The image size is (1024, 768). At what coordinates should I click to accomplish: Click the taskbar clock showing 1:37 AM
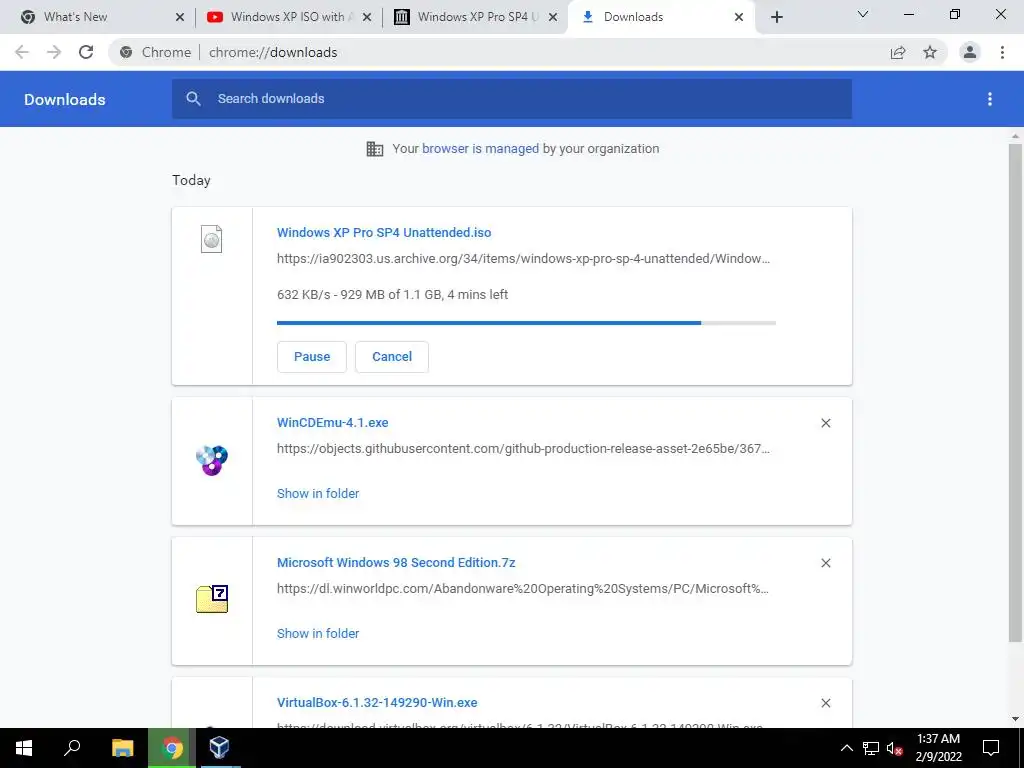(938, 748)
